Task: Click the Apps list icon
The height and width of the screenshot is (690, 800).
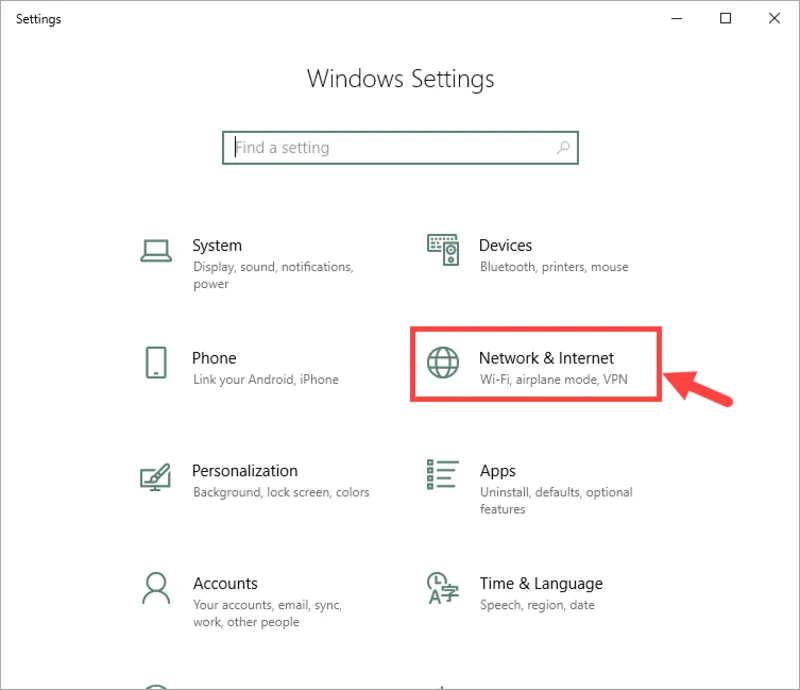Action: click(442, 474)
